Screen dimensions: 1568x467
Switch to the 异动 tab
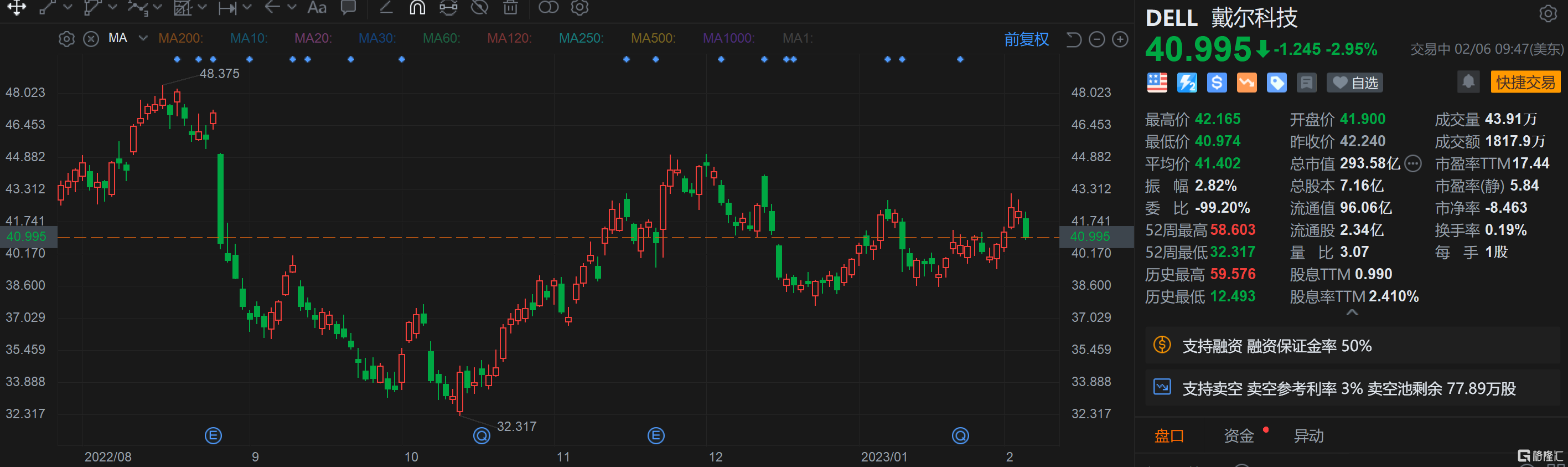(1308, 435)
